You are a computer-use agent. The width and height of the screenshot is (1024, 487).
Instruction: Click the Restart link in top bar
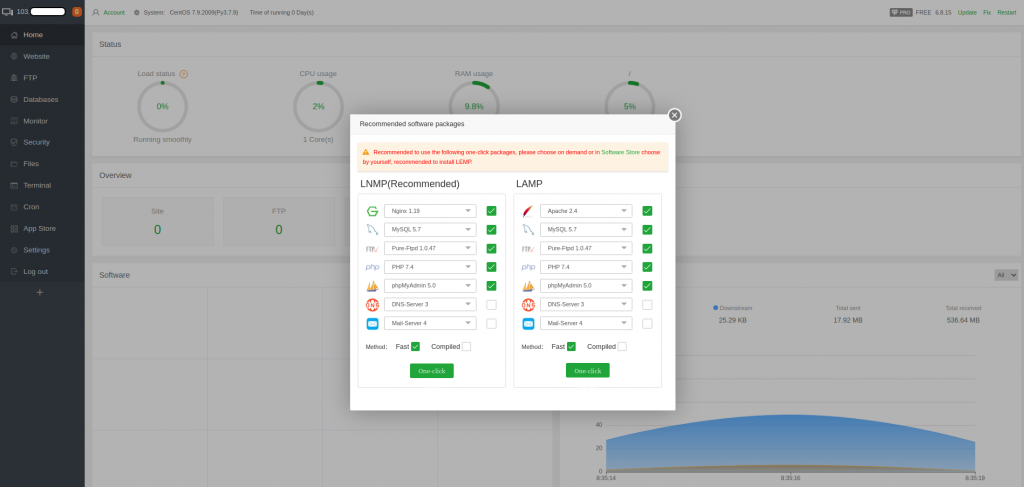click(1006, 12)
